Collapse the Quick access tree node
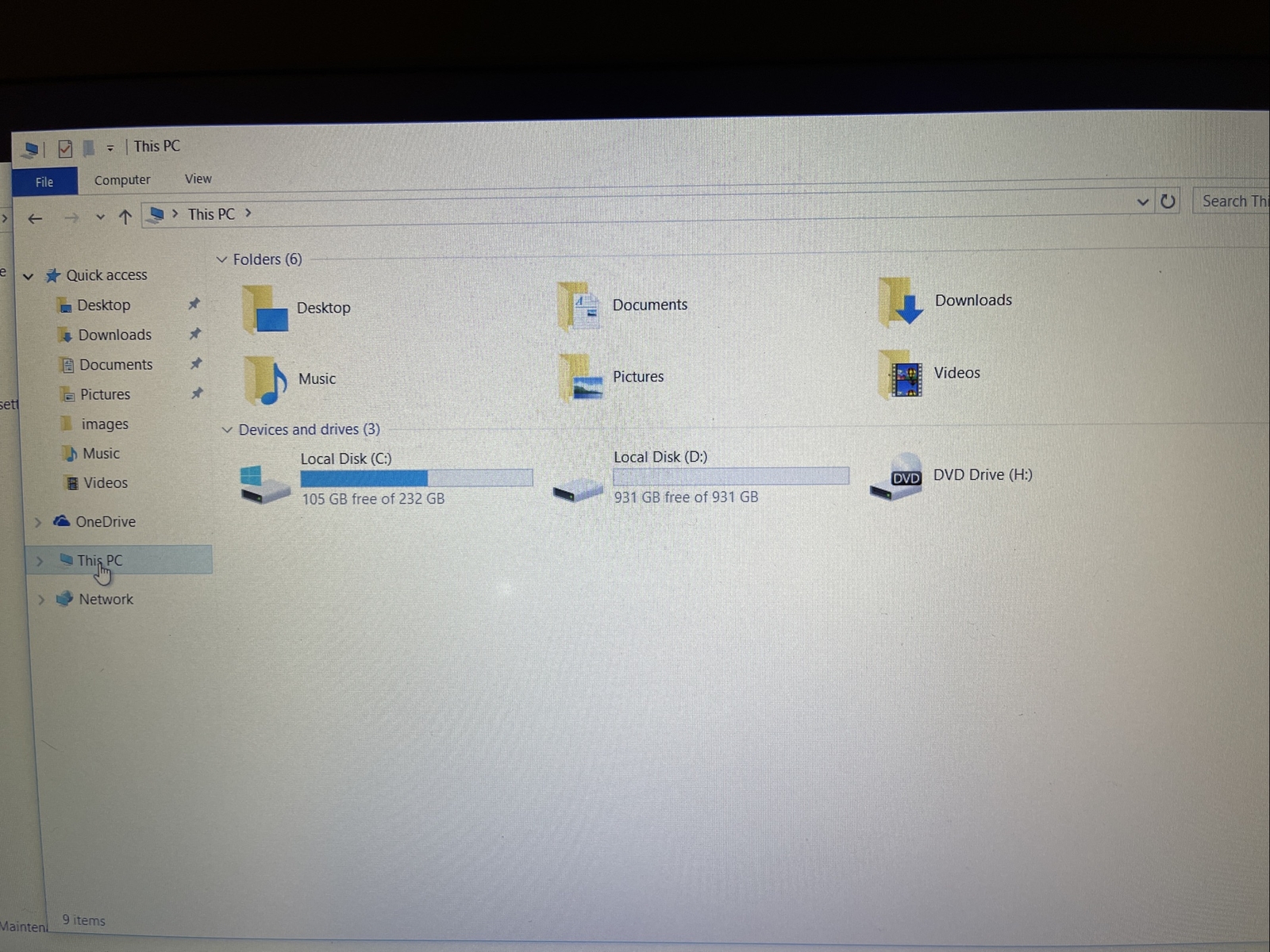The width and height of the screenshot is (1270, 952). (x=29, y=277)
